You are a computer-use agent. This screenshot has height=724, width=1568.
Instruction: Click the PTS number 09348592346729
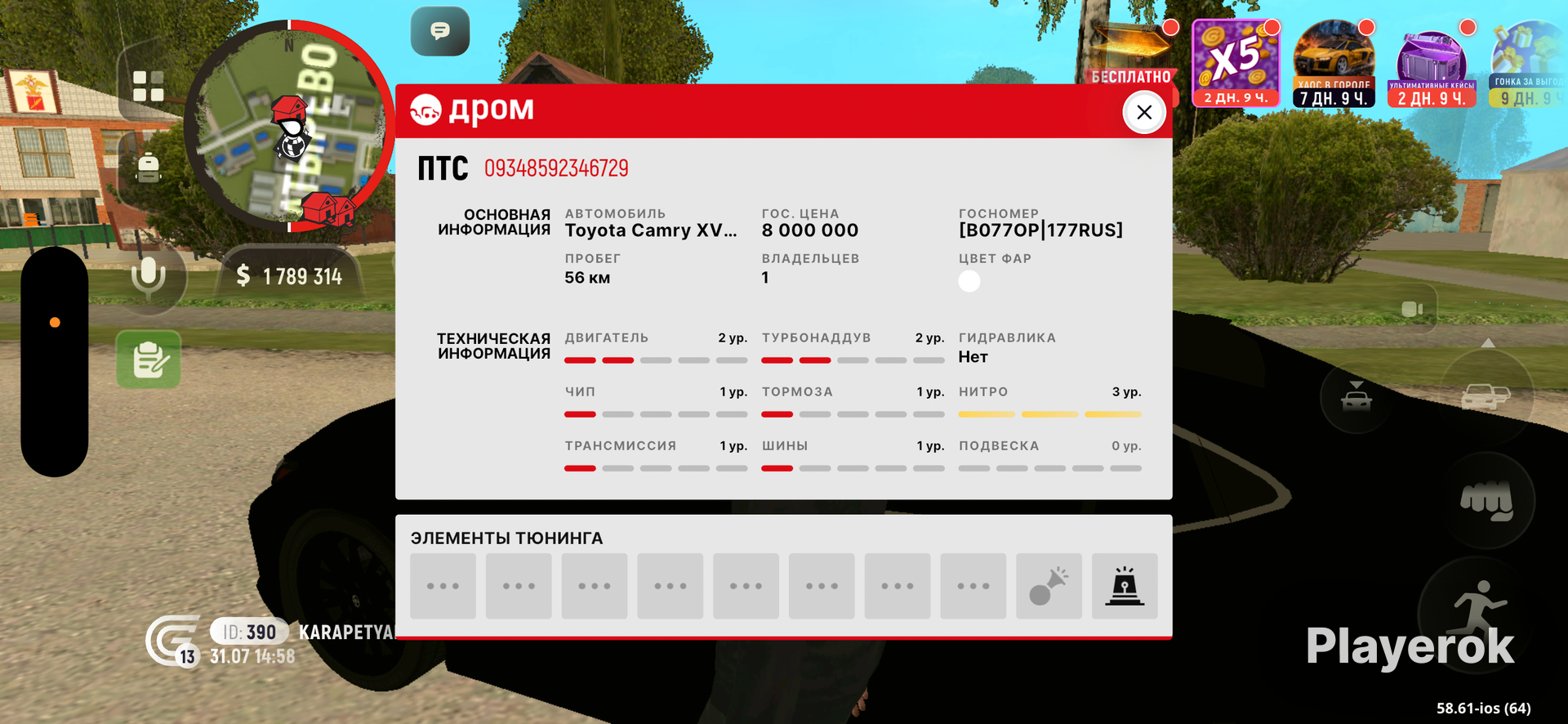pyautogui.click(x=556, y=168)
